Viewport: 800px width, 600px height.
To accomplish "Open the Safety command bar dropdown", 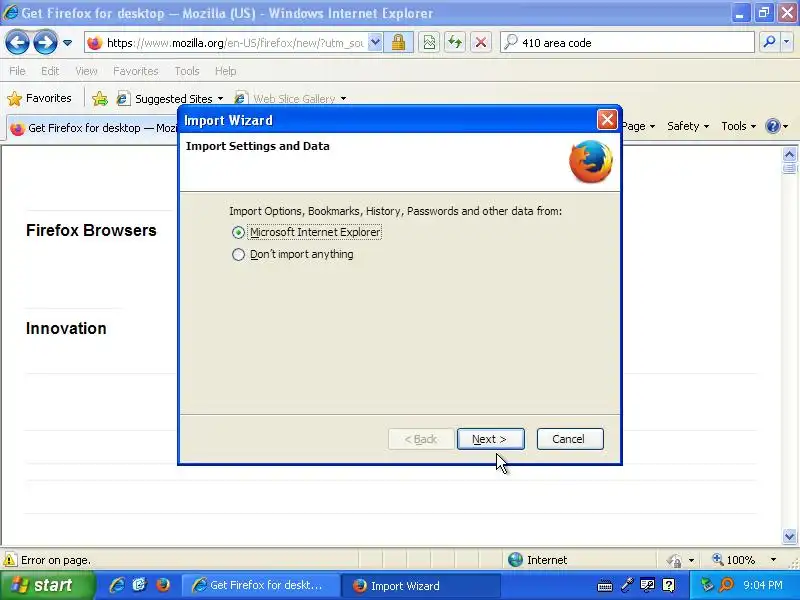I will [688, 126].
